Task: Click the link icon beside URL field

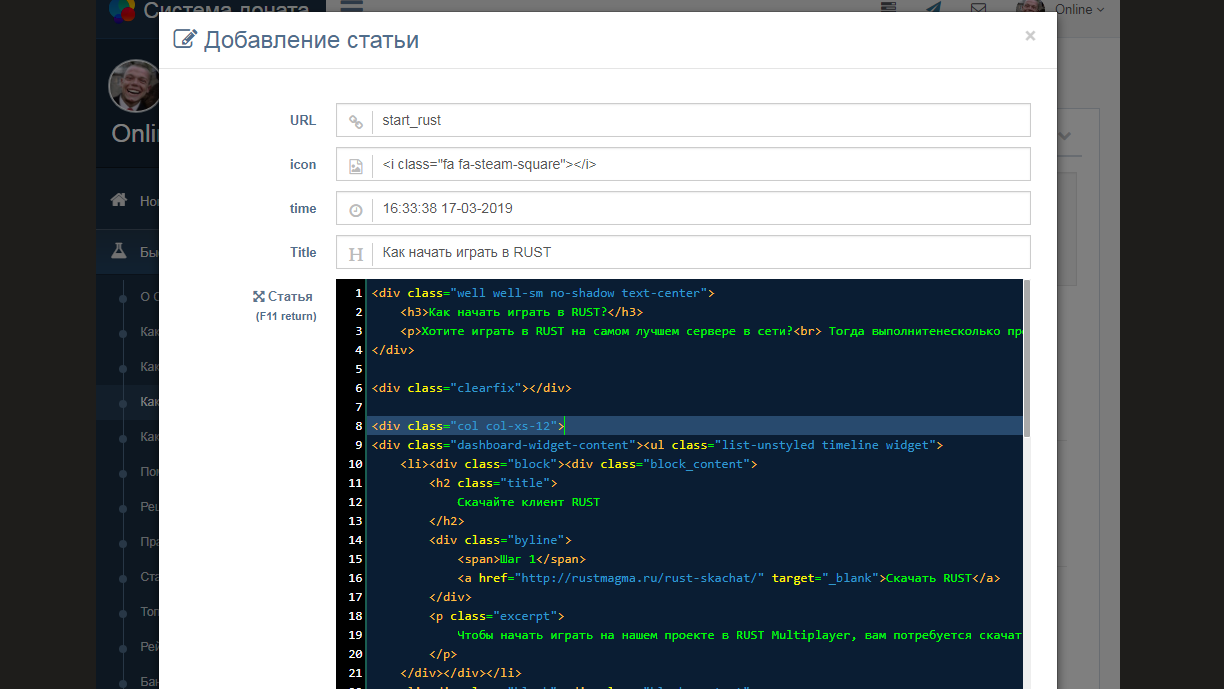Action: coord(355,121)
